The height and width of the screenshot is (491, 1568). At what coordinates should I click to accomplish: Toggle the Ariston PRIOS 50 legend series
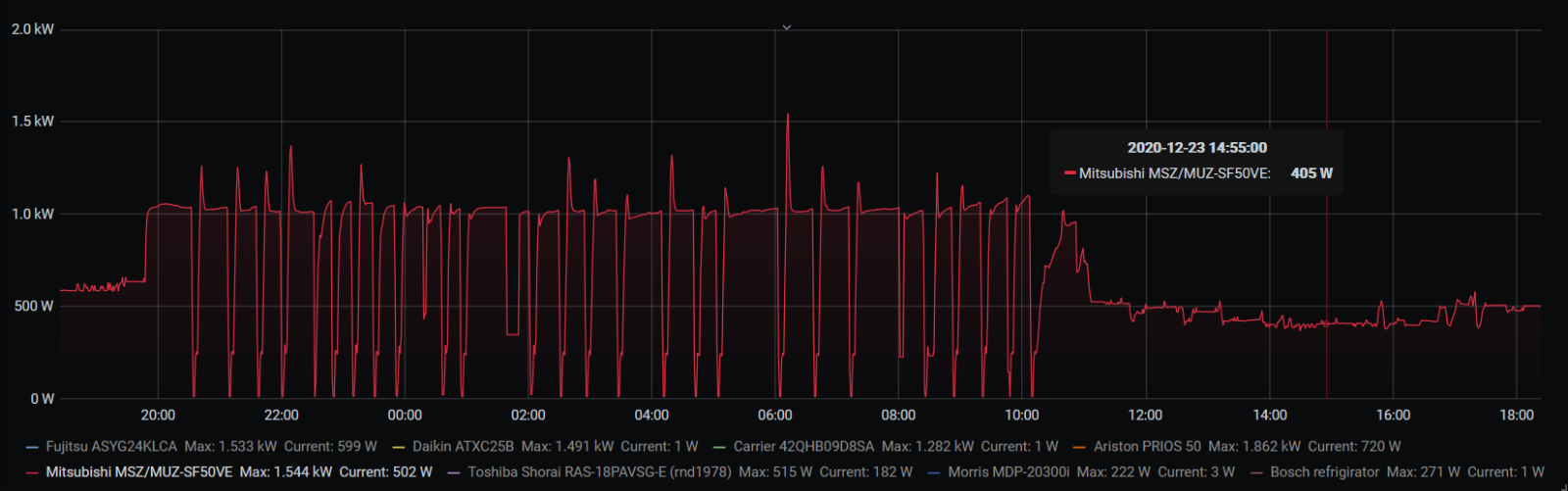point(1147,446)
